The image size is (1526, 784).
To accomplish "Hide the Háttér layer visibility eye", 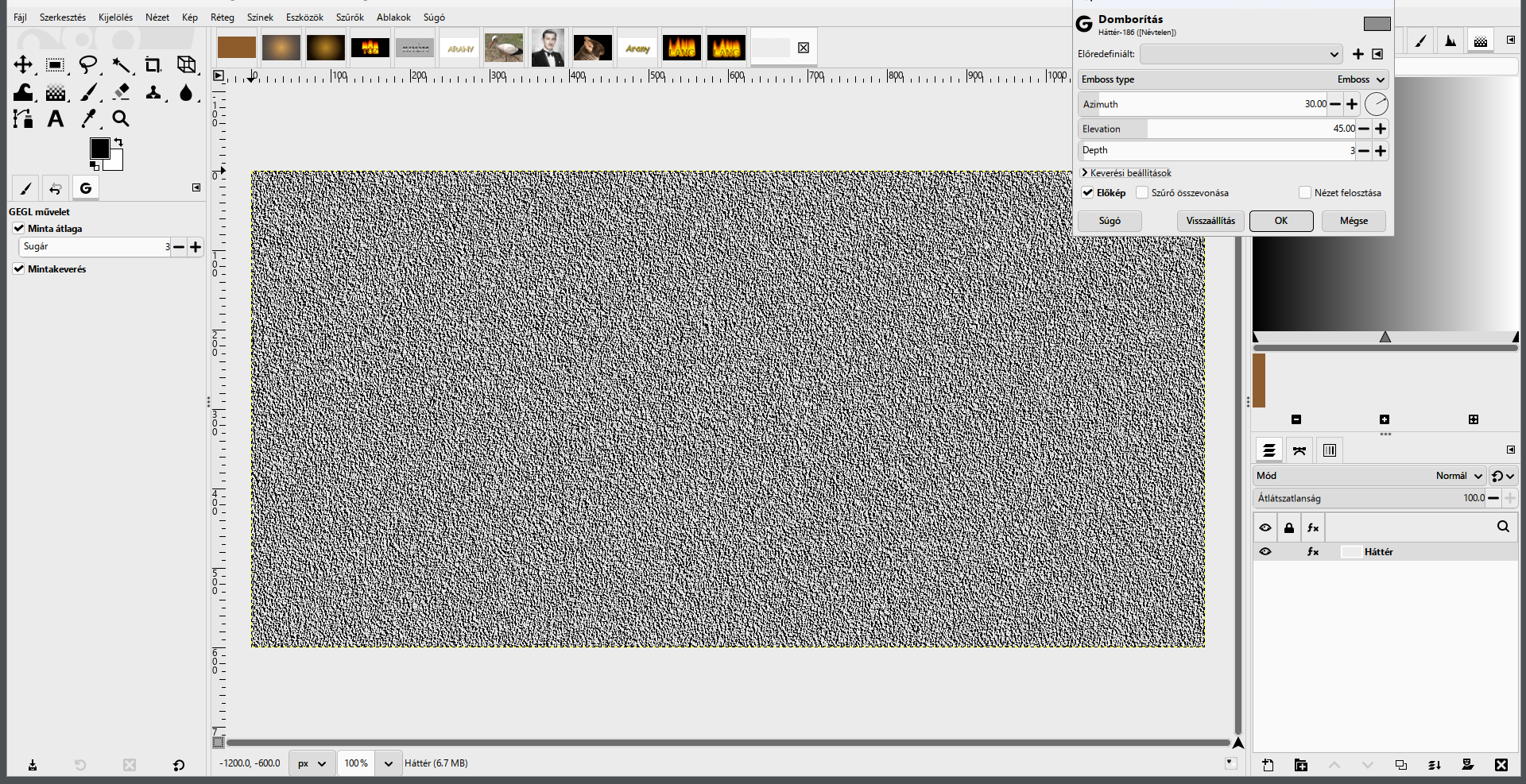I will click(1265, 551).
